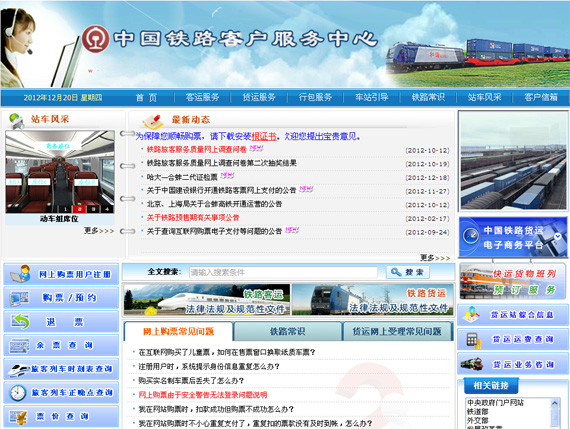Click 退票 button
The height and width of the screenshot is (429, 570).
coord(61,321)
